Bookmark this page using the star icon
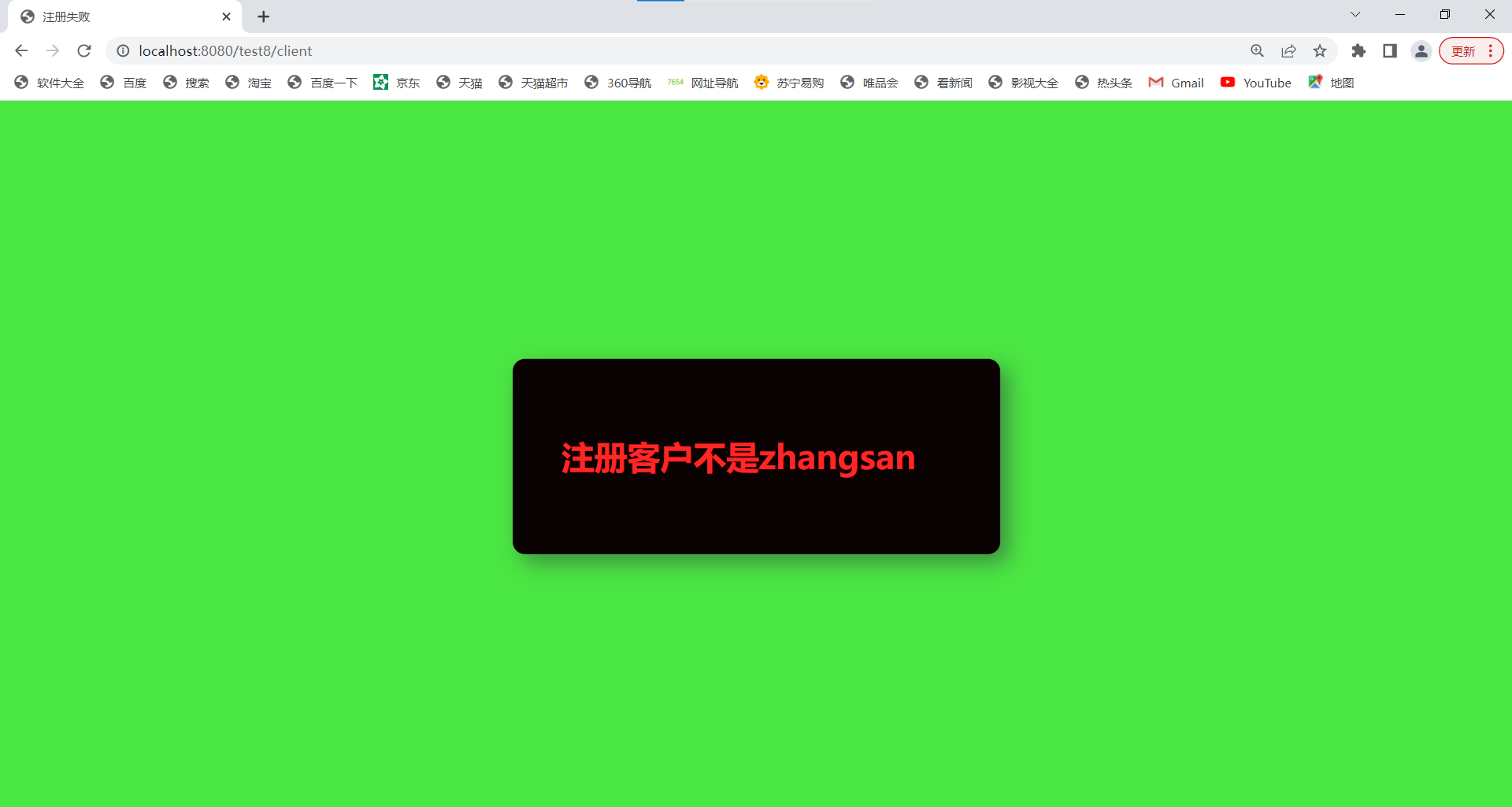1512x807 pixels. click(1320, 50)
